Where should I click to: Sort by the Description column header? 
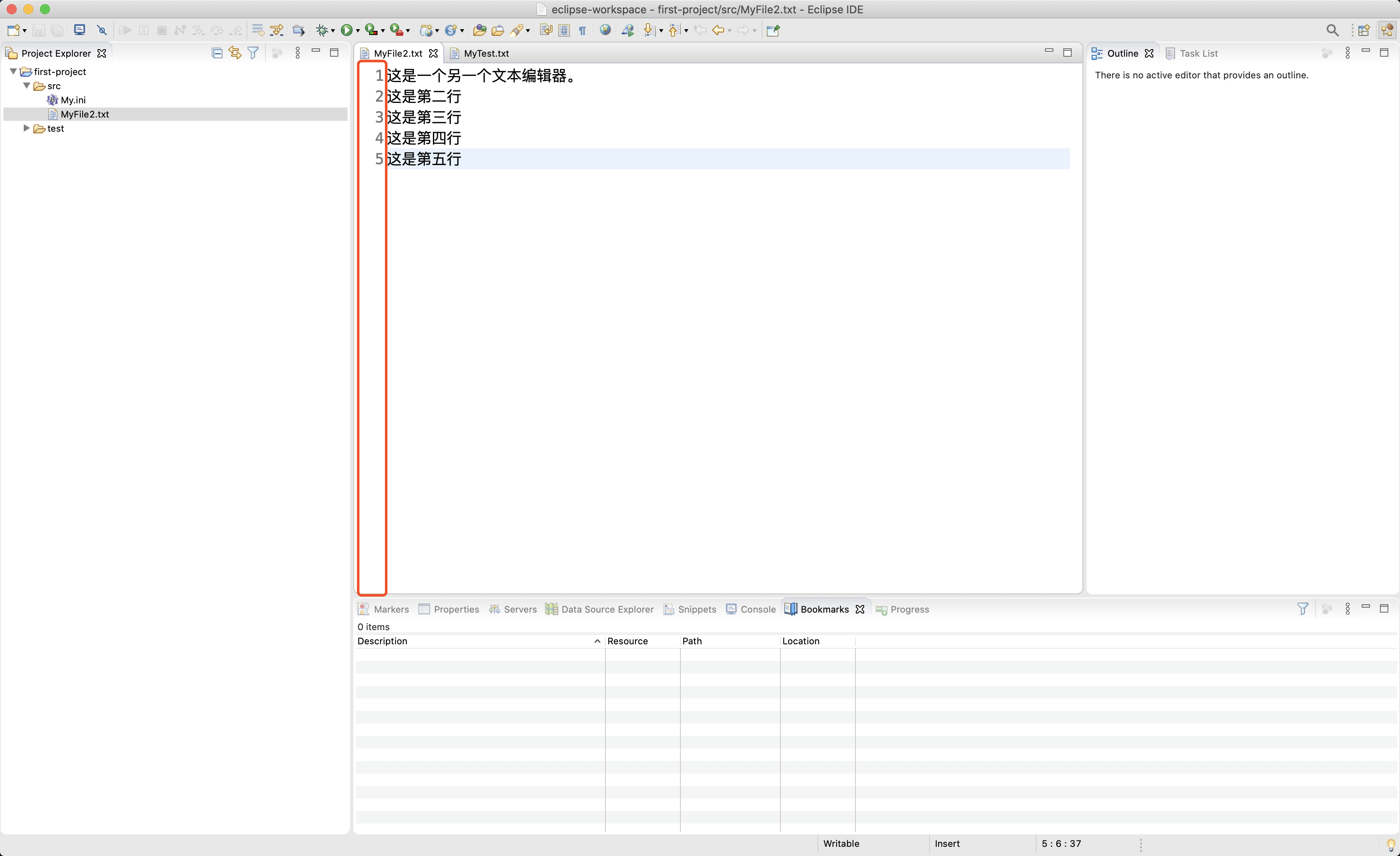[x=480, y=641]
